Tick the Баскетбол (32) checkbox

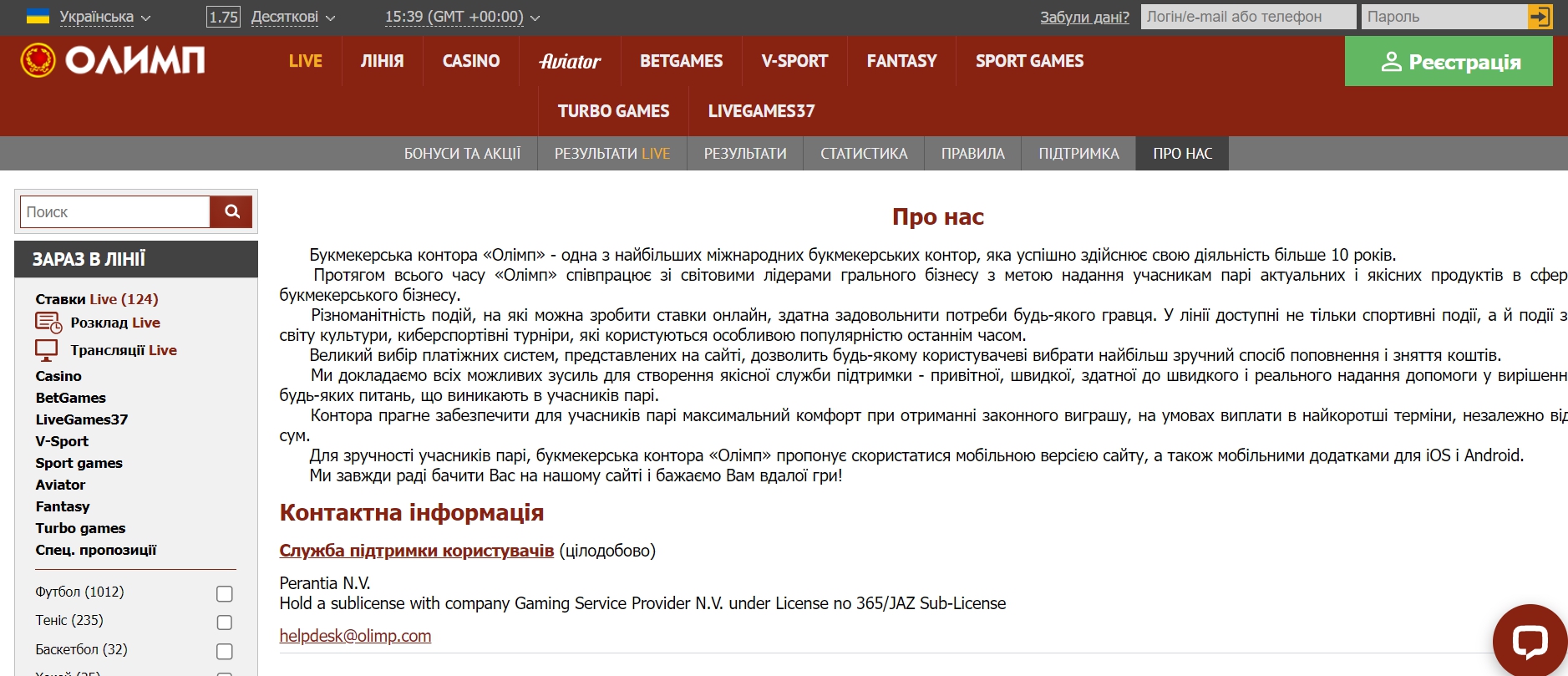point(225,651)
